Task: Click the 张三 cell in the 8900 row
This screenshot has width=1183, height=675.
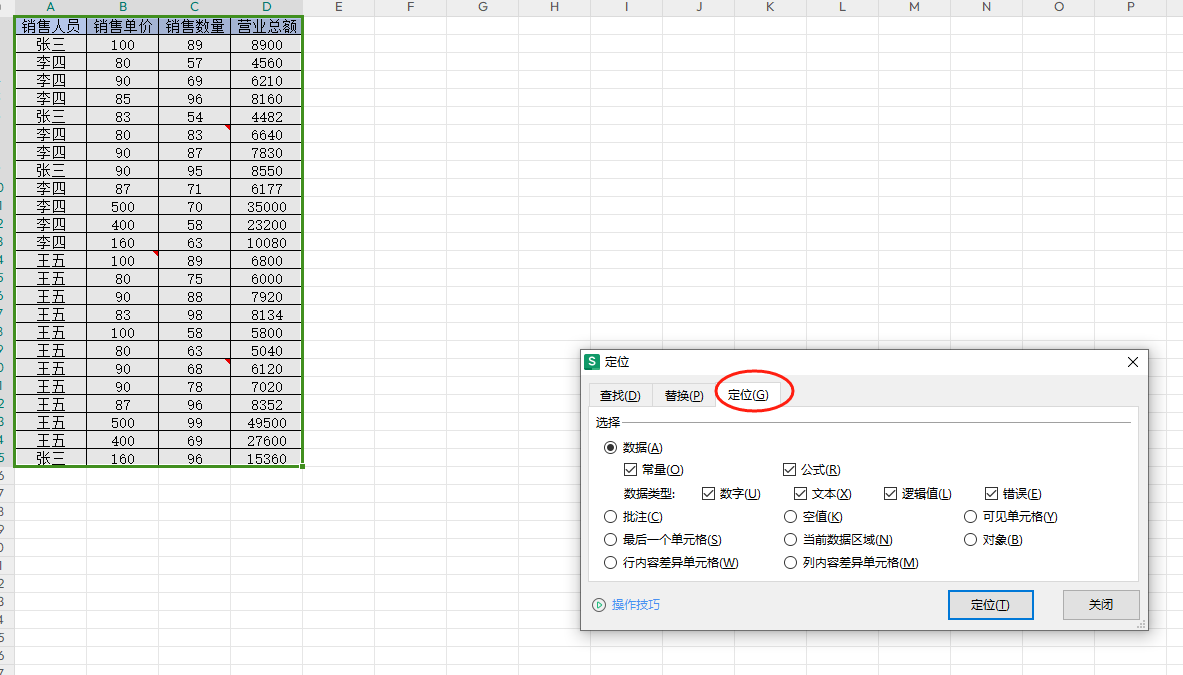Action: click(x=51, y=44)
